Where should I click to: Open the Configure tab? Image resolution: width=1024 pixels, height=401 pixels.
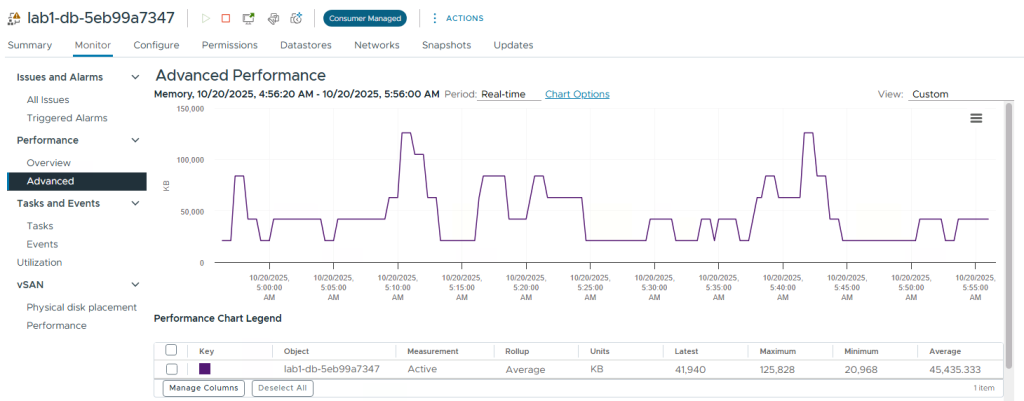[156, 45]
